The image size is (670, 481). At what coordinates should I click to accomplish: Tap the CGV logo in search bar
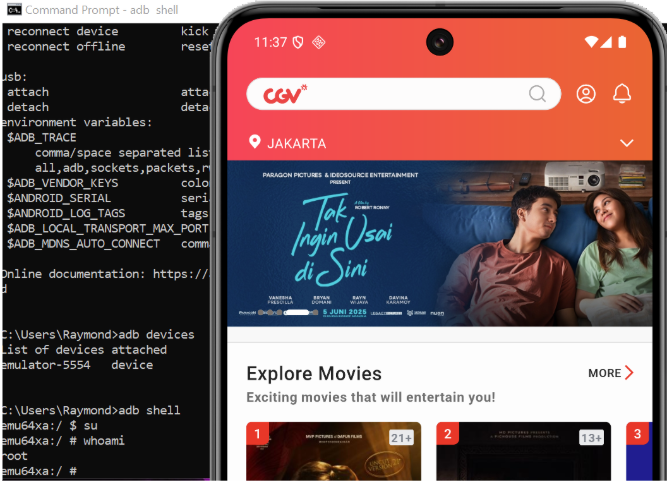[x=285, y=94]
